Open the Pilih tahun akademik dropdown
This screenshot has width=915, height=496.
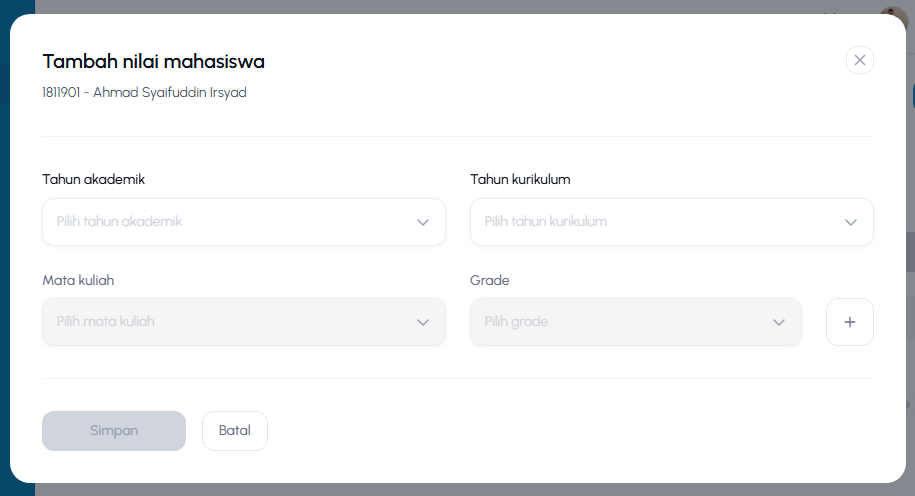(244, 222)
